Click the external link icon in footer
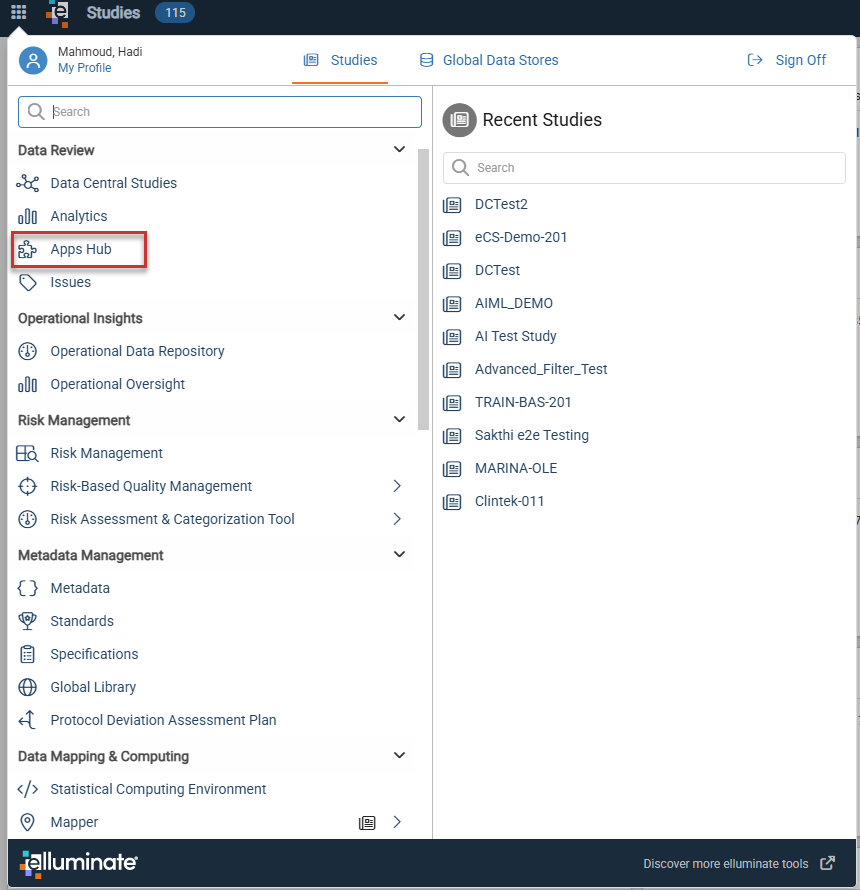Viewport: 860px width, 890px height. (827, 863)
